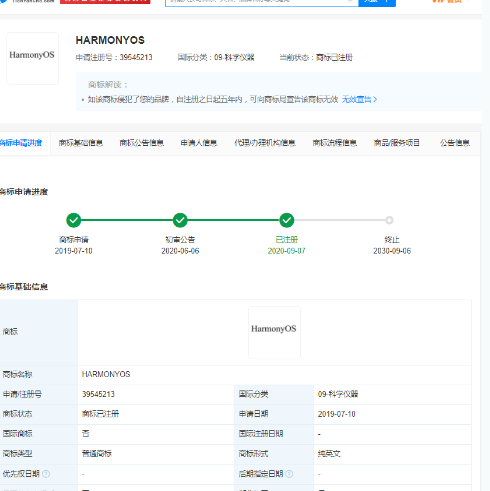
Task: Click the 已注册 green checkmark step
Action: [287, 220]
